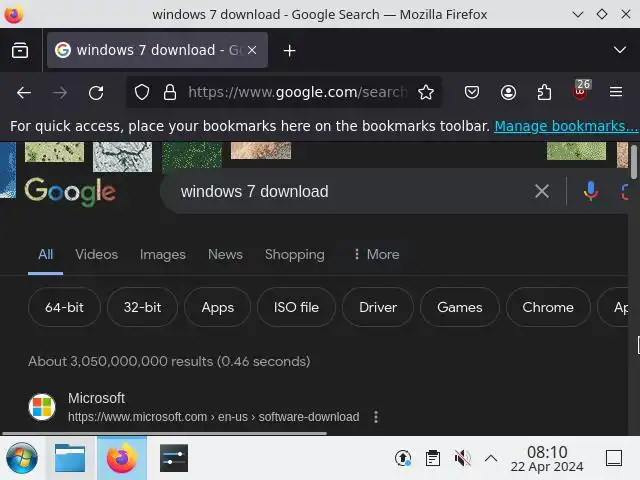The height and width of the screenshot is (480, 640).
Task: Click the About 3,050,000,000 results text
Action: click(x=169, y=361)
